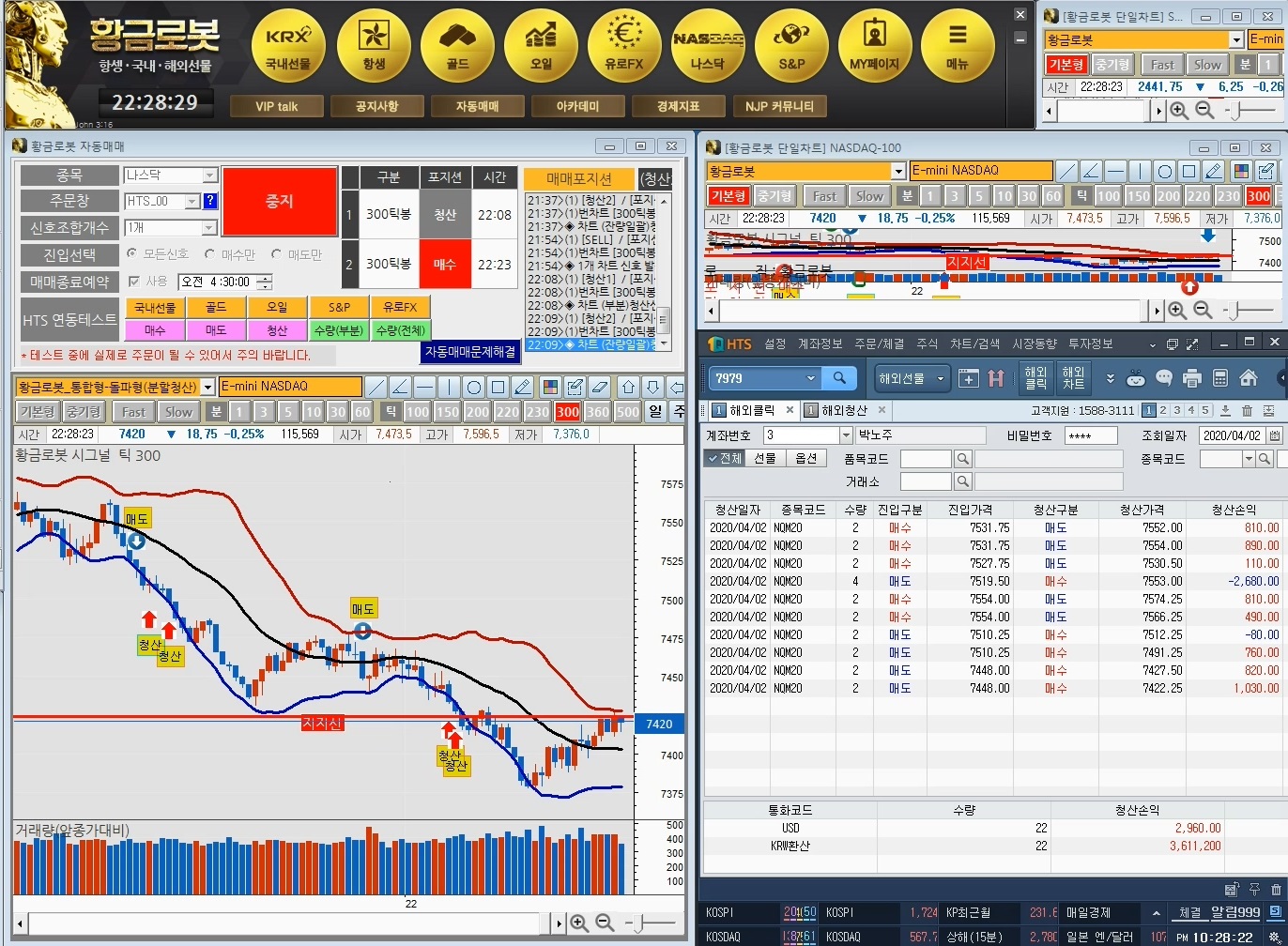Image resolution: width=1288 pixels, height=946 pixels.
Task: Click the HTS home icon
Action: 1249,378
